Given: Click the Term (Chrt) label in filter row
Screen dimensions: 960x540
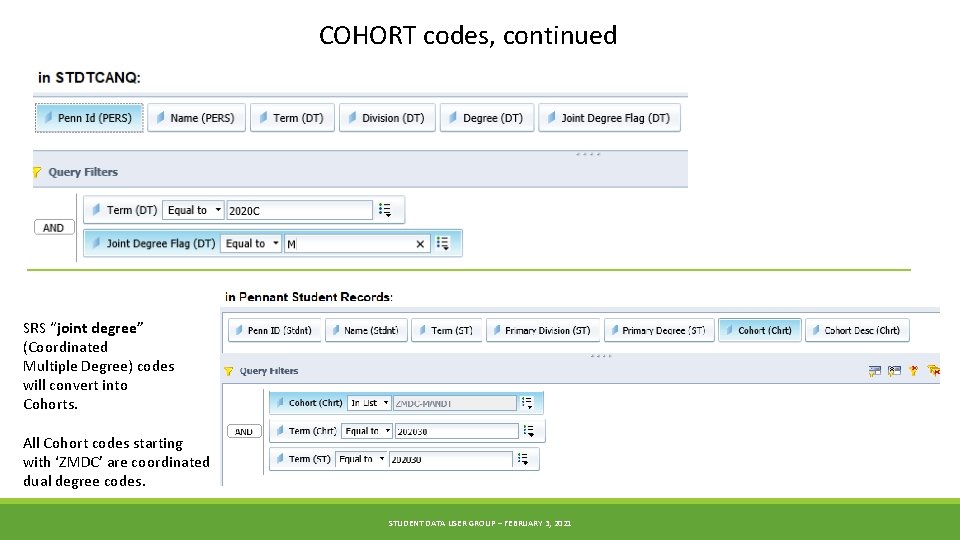Looking at the screenshot, I should tap(312, 431).
